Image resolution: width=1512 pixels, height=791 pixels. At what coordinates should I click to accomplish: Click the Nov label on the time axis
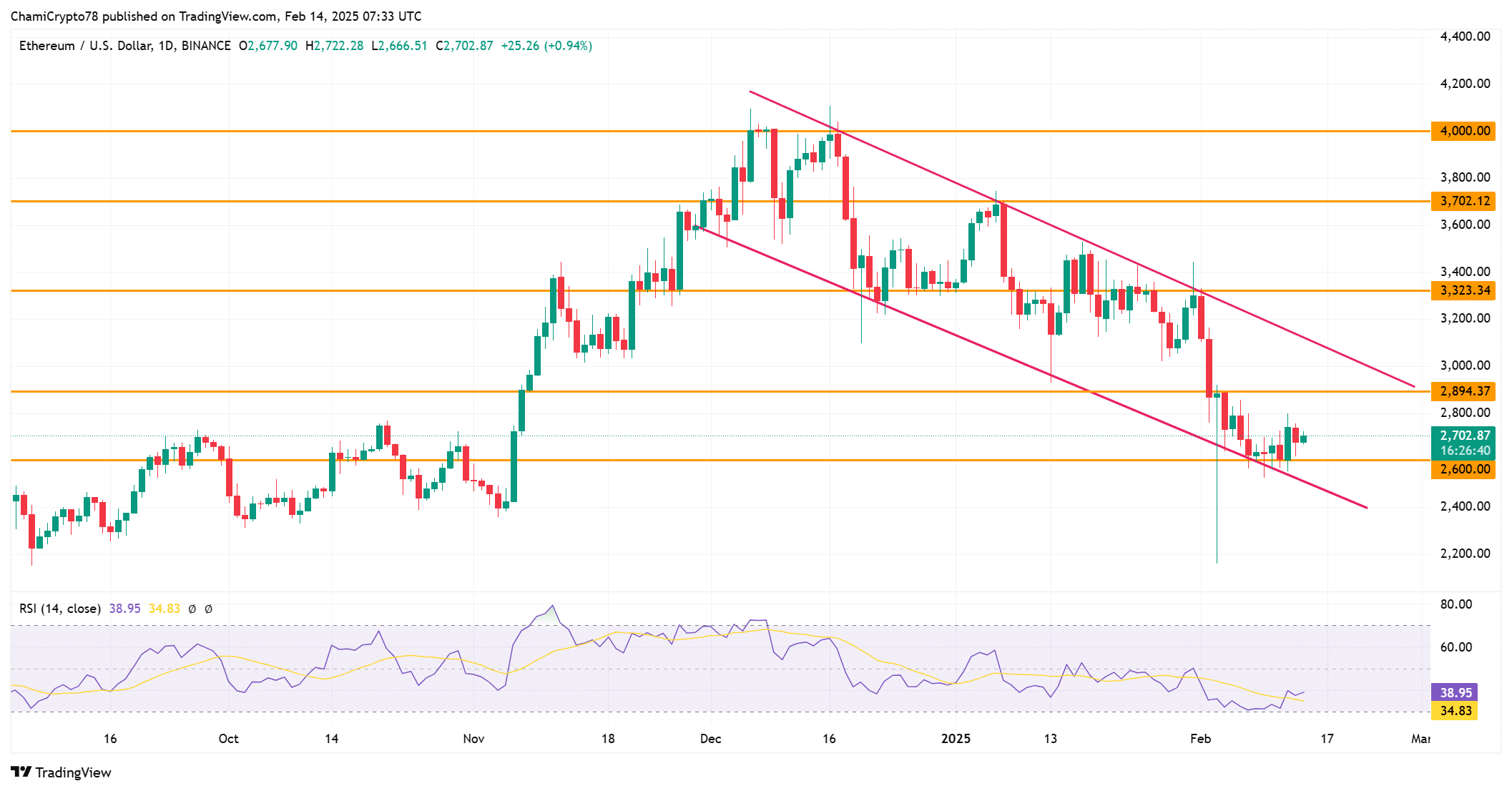(x=473, y=739)
